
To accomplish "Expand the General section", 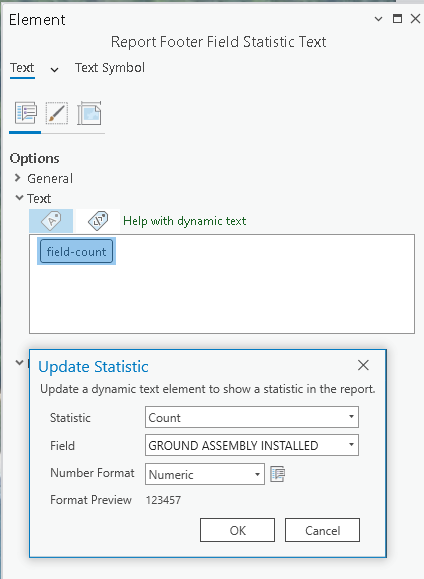I will 17,178.
